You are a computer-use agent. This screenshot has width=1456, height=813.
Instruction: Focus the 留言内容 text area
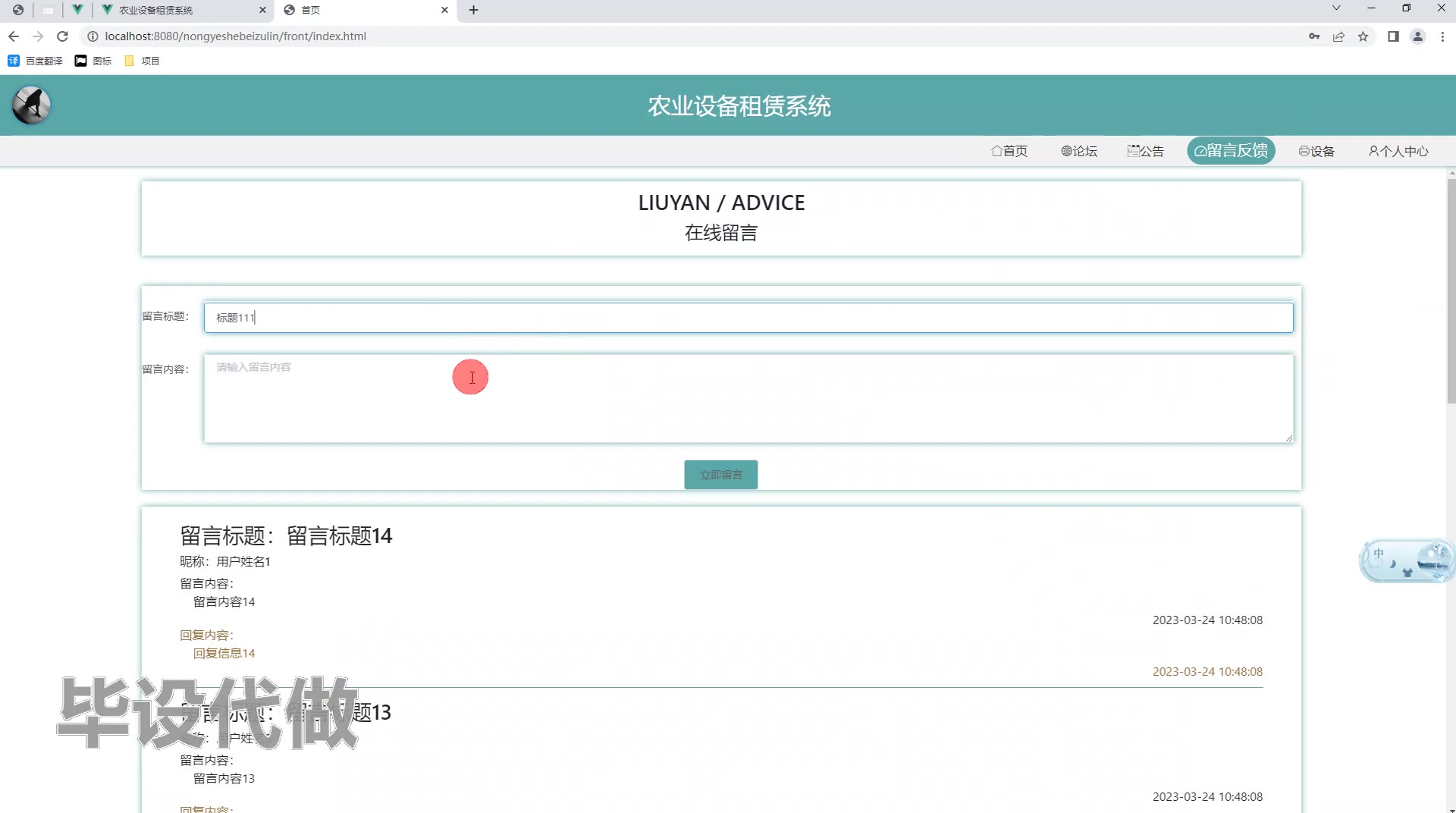(748, 399)
